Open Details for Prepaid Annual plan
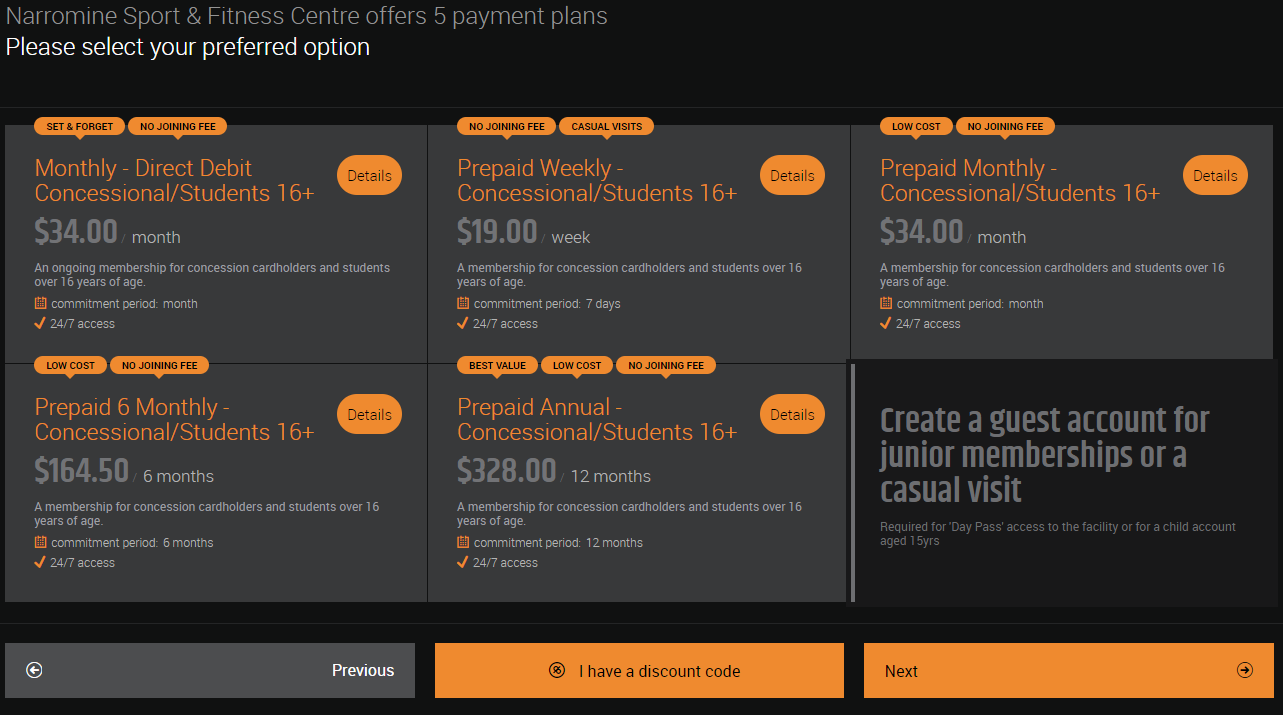 point(792,414)
